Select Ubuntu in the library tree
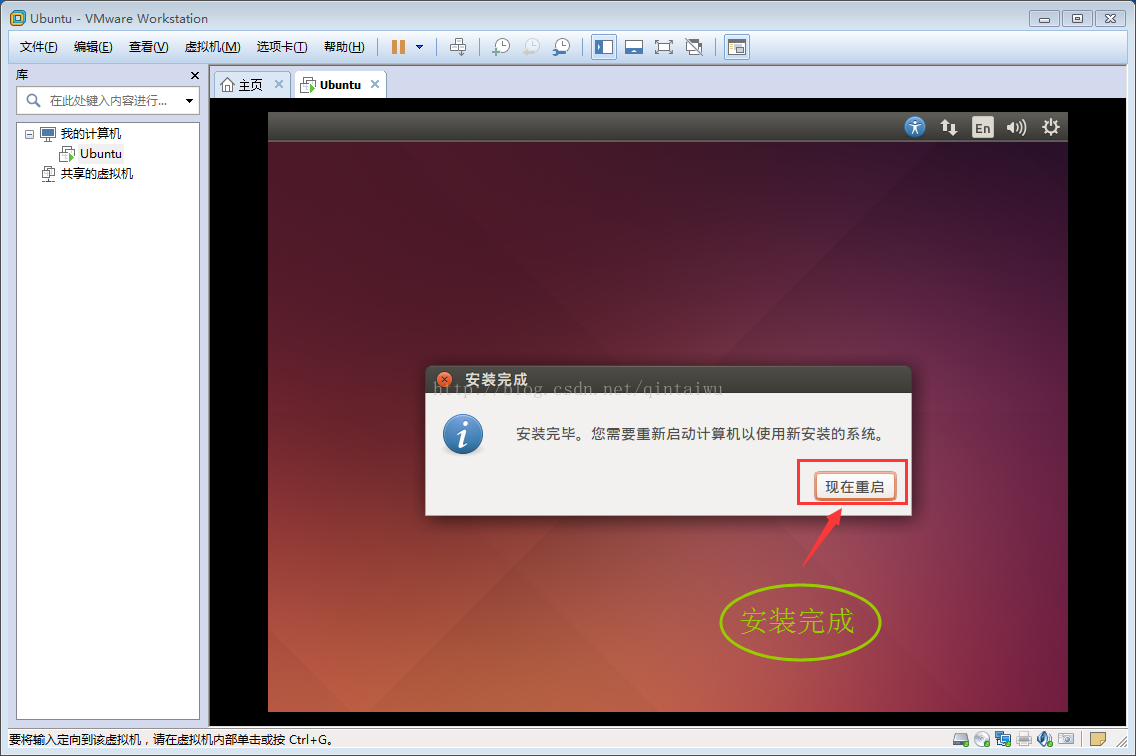The height and width of the screenshot is (756, 1136). (101, 154)
